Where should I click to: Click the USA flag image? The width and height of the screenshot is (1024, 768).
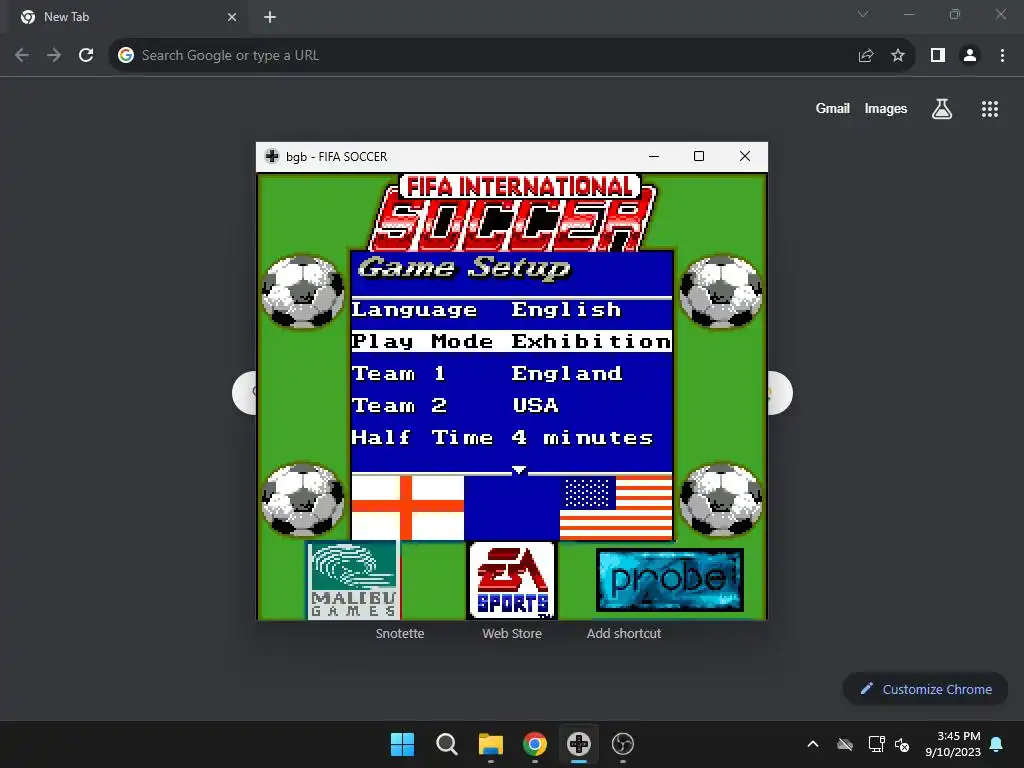coord(616,508)
